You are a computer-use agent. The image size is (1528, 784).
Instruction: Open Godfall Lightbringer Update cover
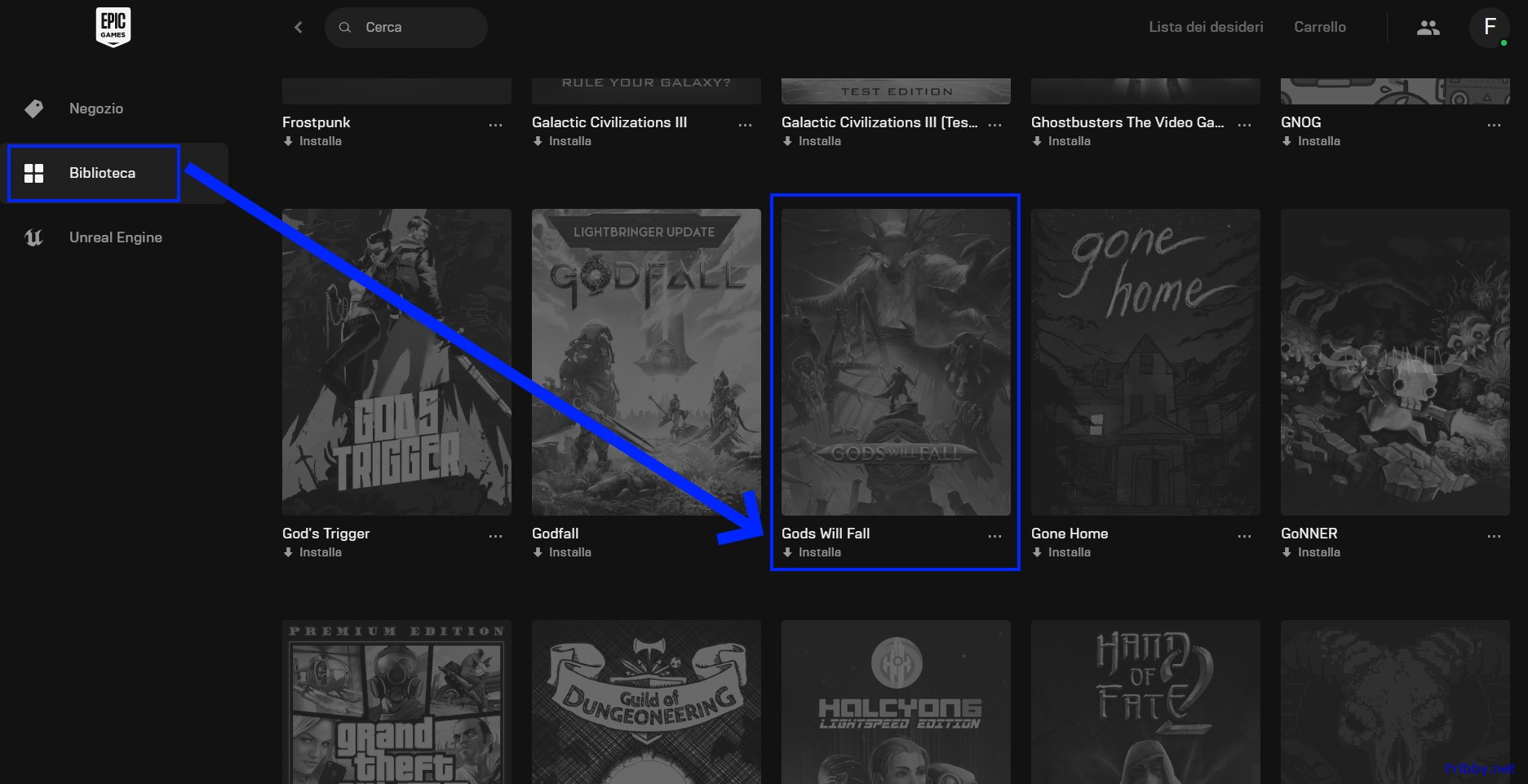646,362
